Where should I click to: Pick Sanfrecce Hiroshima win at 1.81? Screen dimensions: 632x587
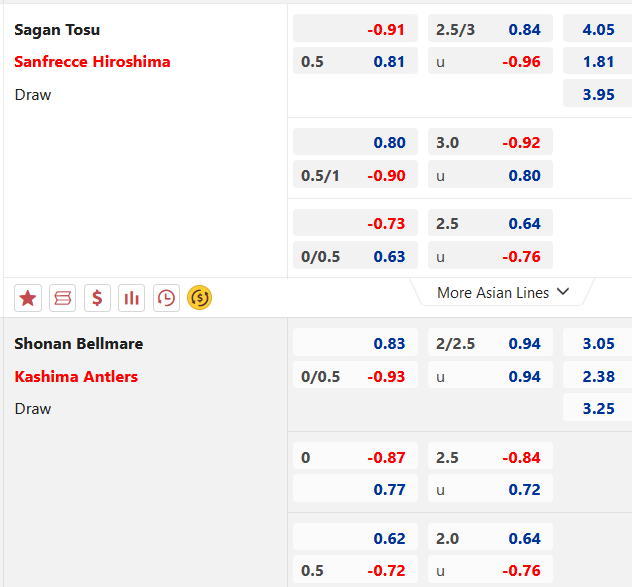[598, 61]
